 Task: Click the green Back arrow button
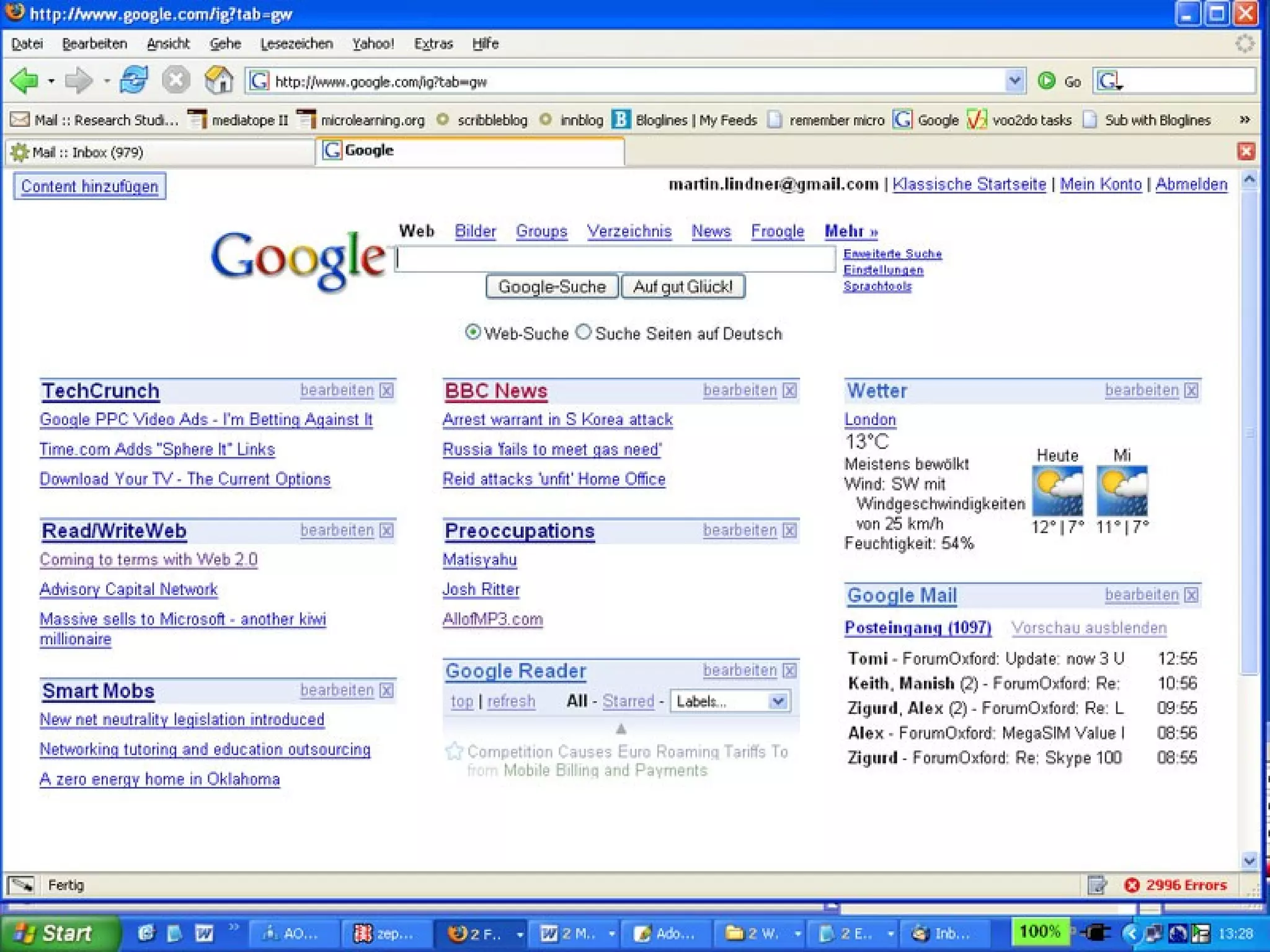25,81
